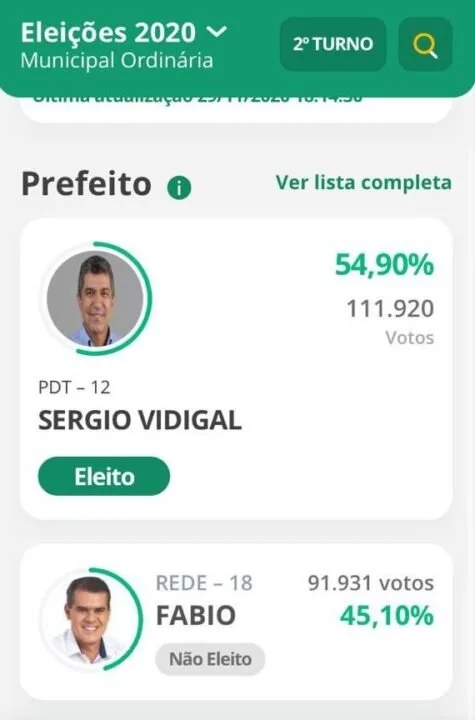475x720 pixels.
Task: Open Ver lista completa link
Action: (363, 182)
